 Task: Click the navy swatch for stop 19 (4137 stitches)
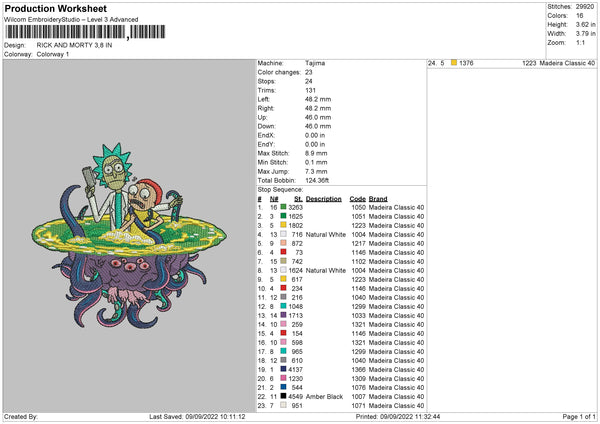(283, 369)
